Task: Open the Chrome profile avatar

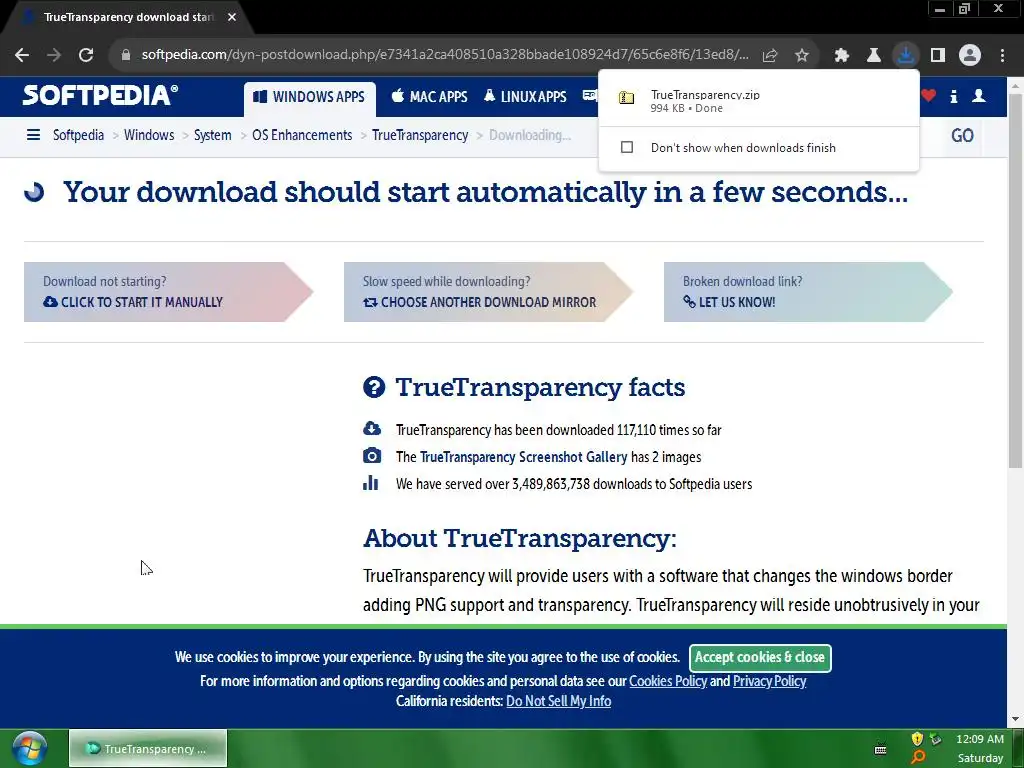Action: click(x=970, y=55)
